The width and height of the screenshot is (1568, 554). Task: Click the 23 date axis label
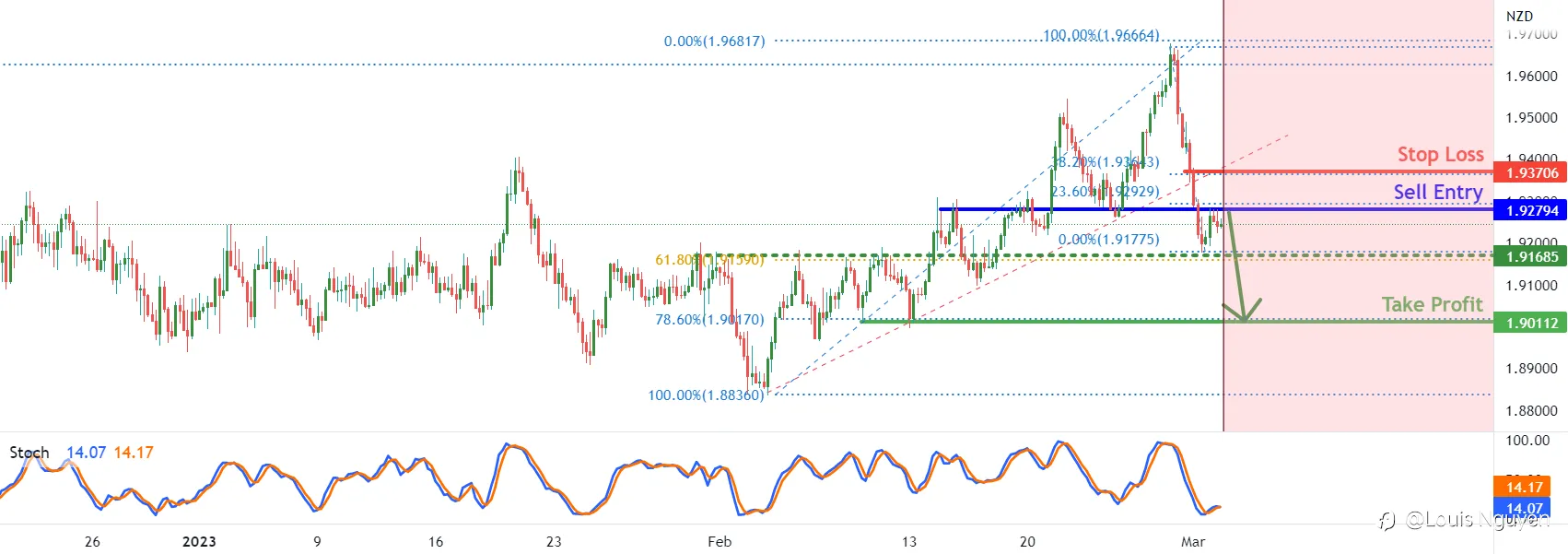[x=554, y=541]
